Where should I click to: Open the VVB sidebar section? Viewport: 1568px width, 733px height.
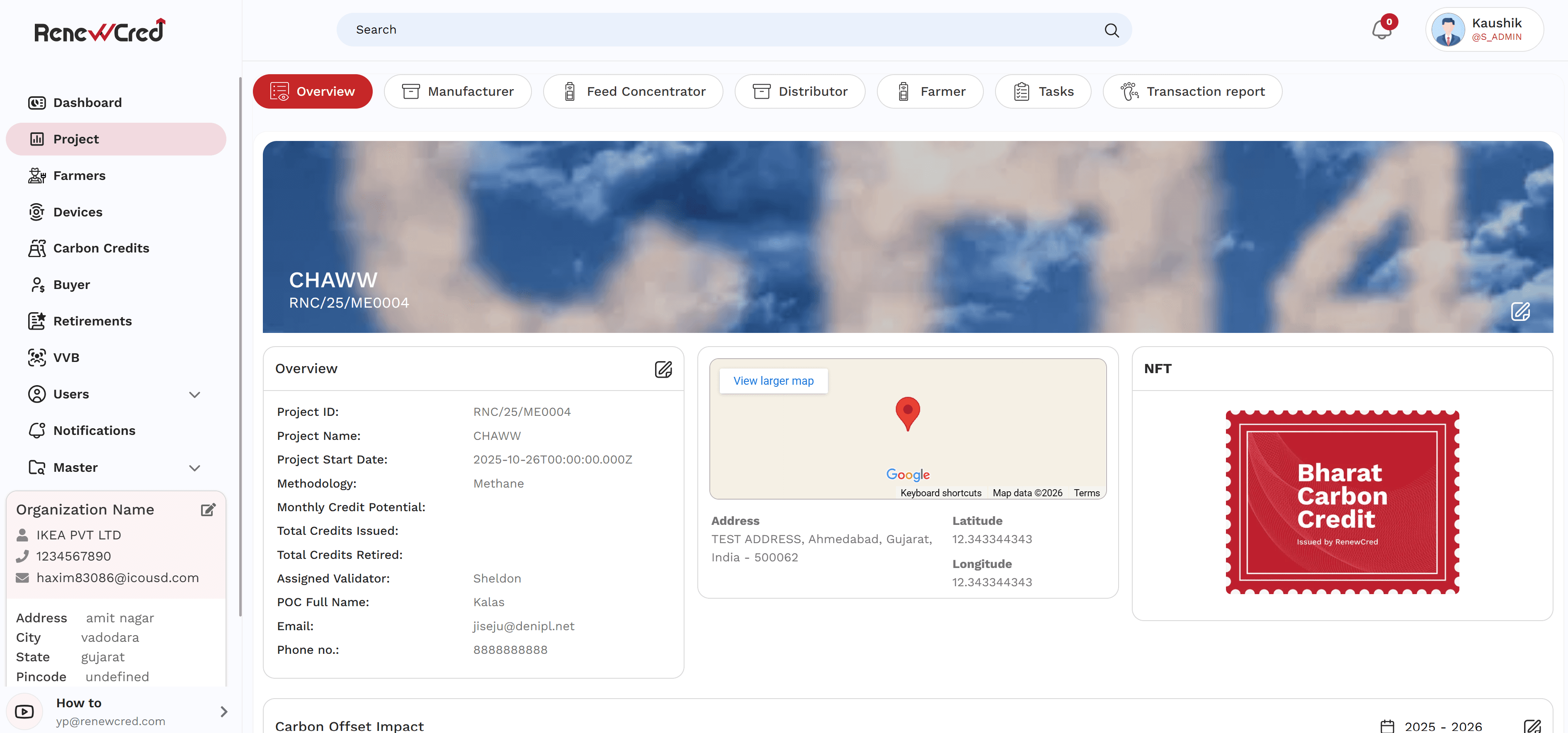coord(66,357)
